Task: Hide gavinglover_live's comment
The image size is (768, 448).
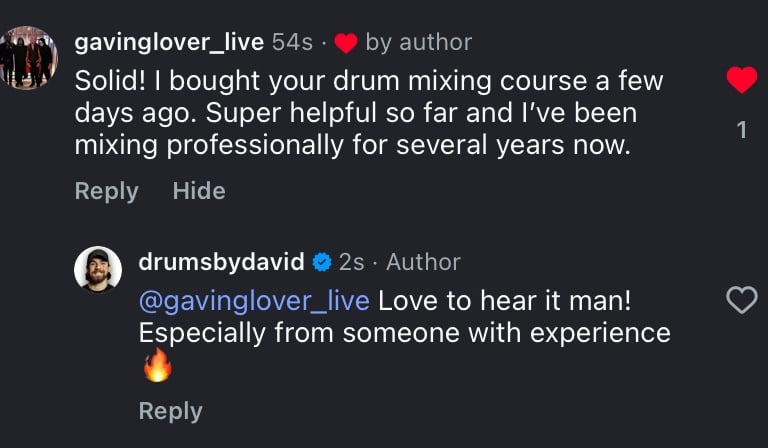Action: [199, 191]
